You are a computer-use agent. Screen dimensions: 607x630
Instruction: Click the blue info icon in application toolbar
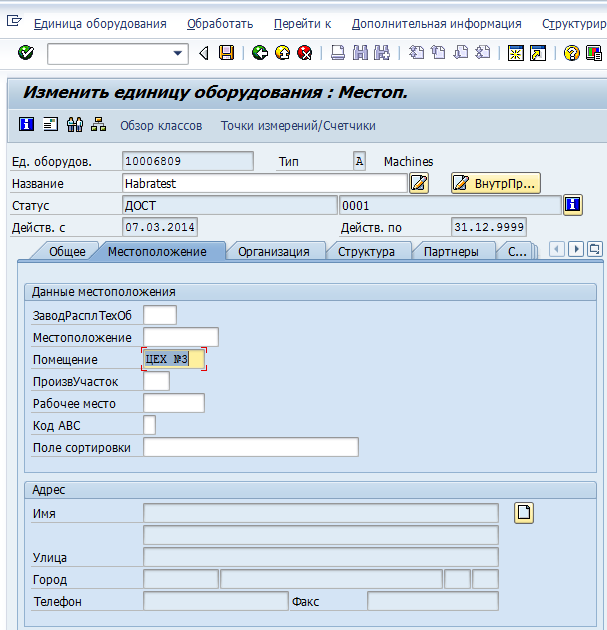(x=27, y=124)
